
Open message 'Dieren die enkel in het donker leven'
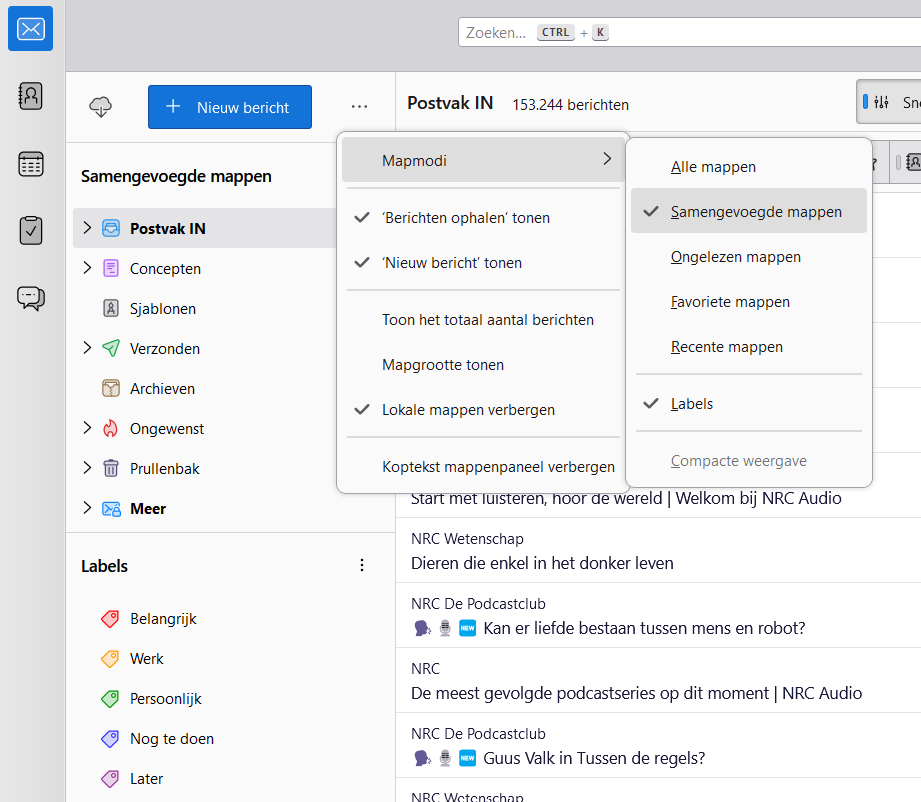(x=542, y=563)
